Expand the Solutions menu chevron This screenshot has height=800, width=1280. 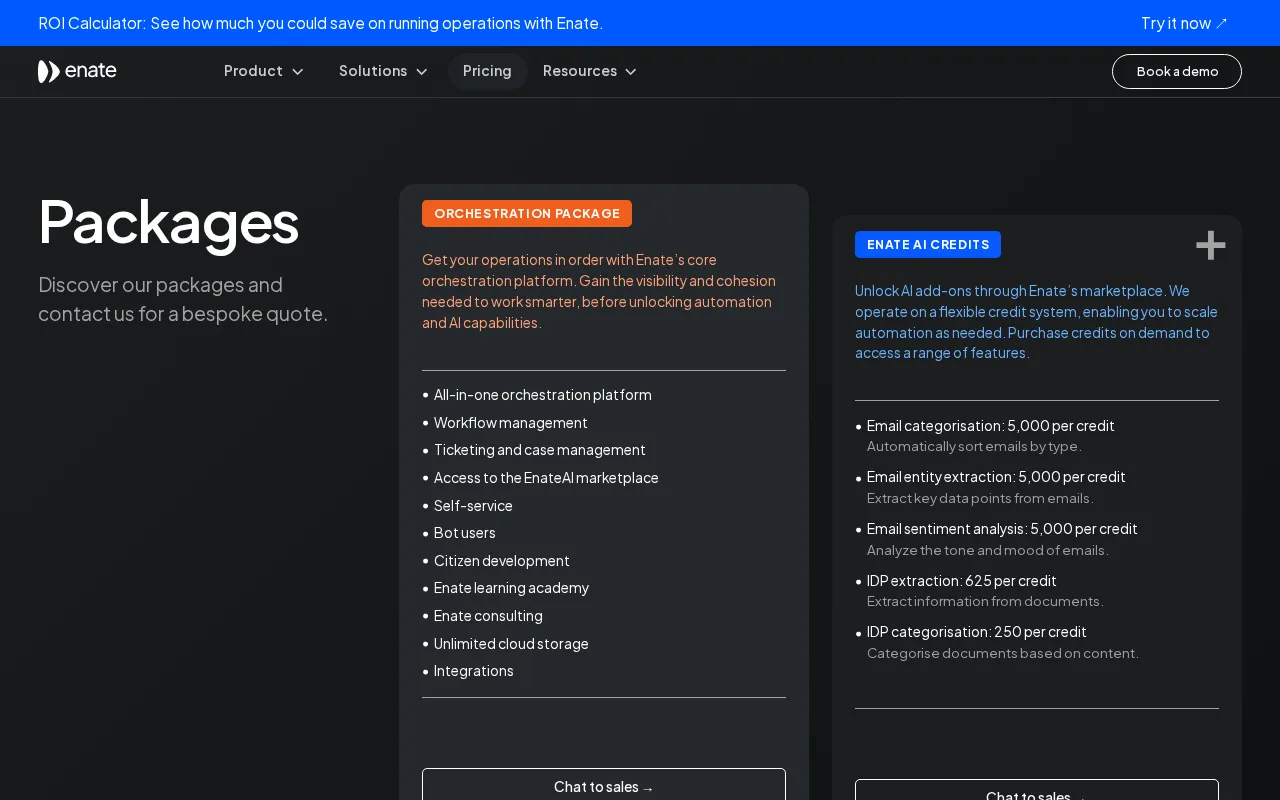click(x=421, y=71)
